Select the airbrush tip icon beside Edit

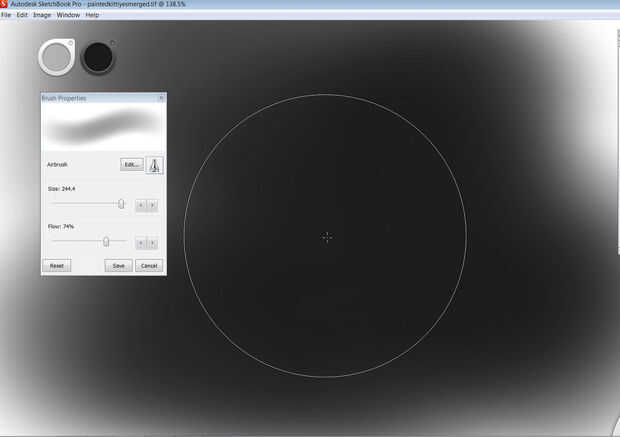tap(154, 165)
